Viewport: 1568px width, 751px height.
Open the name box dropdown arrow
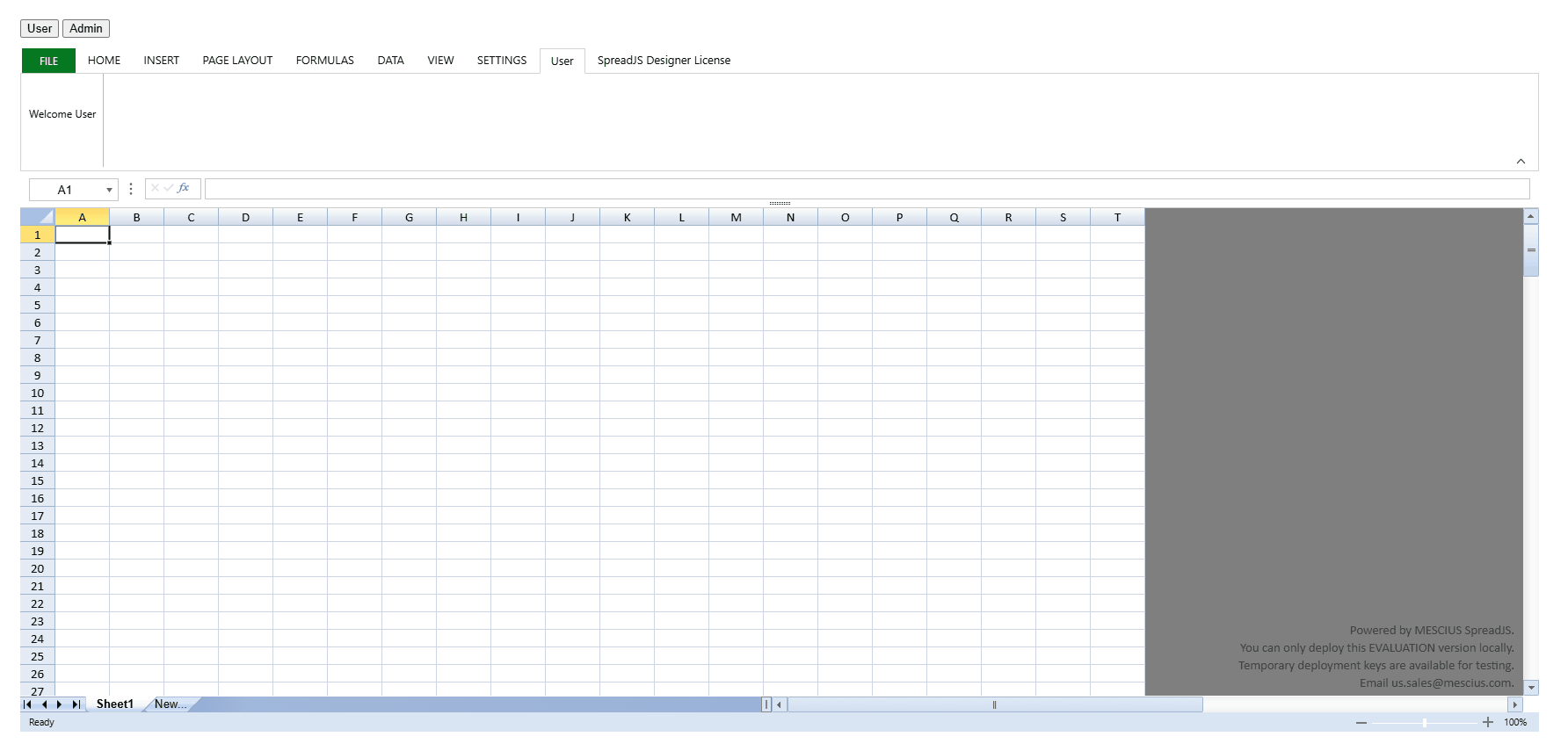click(109, 190)
